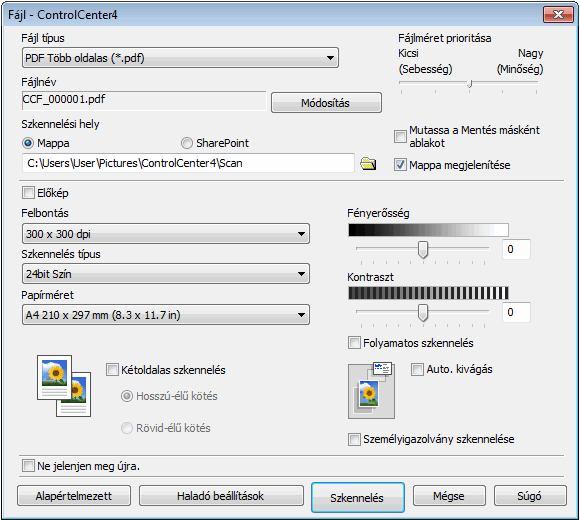Open the Szkennelés típus 24bit Szín dropdown

pyautogui.click(x=166, y=274)
